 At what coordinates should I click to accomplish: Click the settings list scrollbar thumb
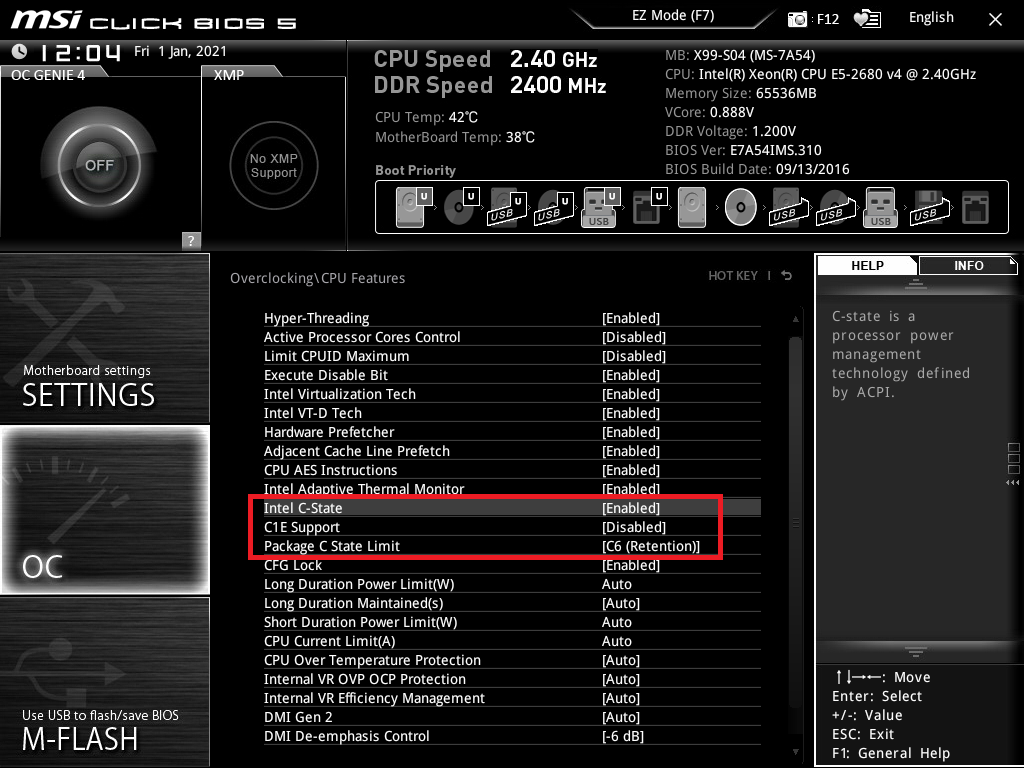point(795,522)
